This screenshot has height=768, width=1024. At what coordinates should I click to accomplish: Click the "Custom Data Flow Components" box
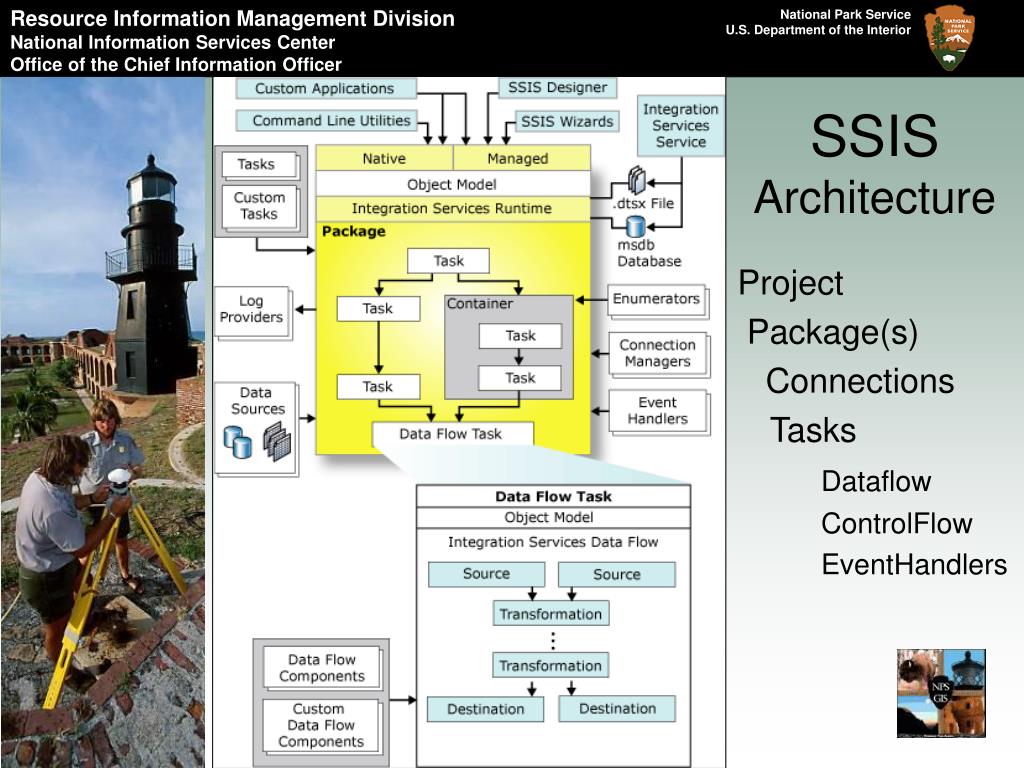pos(321,726)
